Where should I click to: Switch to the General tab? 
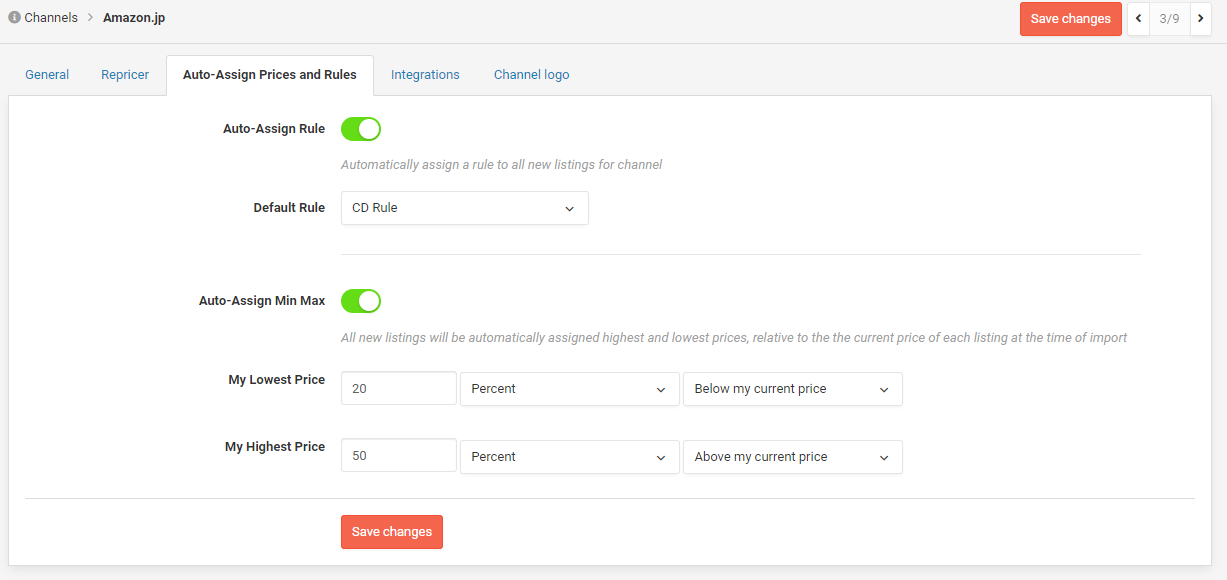coord(47,75)
